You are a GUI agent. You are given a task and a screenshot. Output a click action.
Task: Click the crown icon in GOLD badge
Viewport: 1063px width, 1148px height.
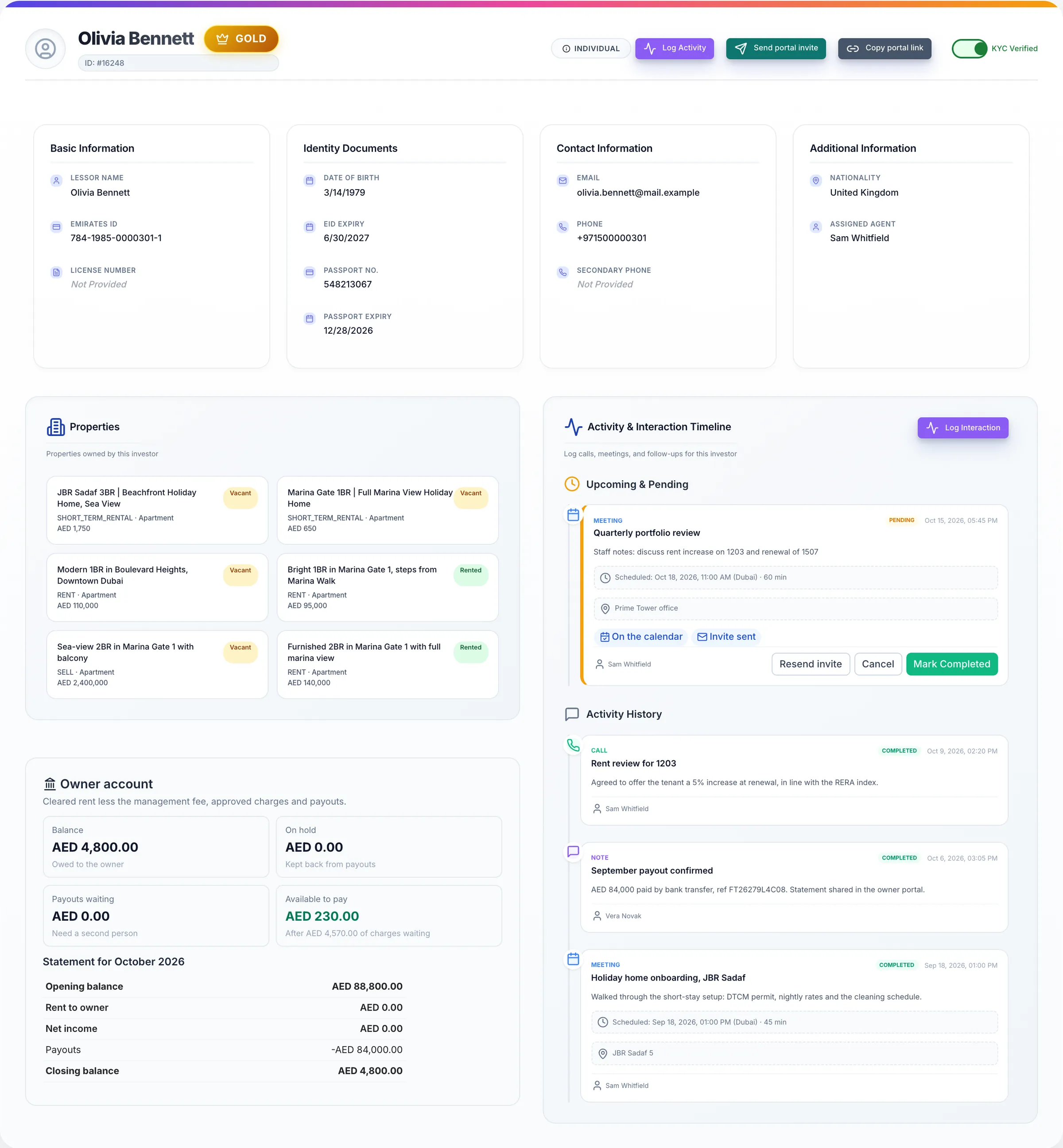pos(222,39)
